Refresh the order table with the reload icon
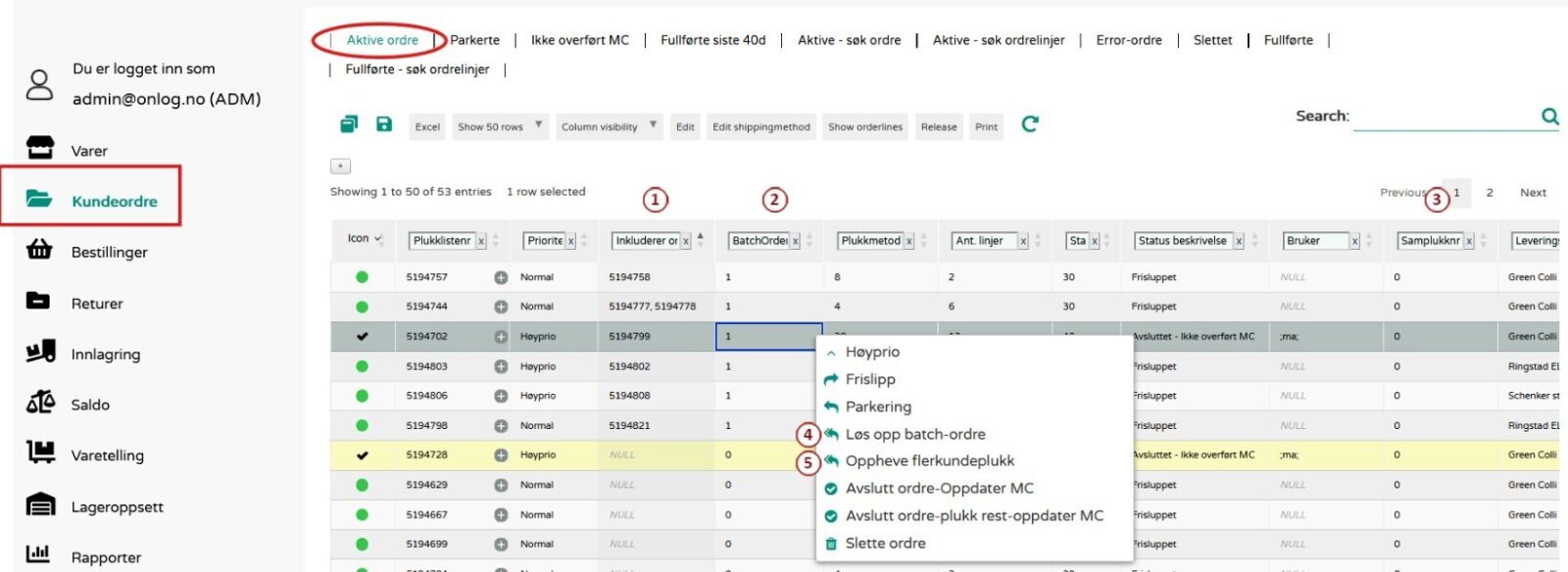This screenshot has height=572, width=1568. coord(1030,124)
